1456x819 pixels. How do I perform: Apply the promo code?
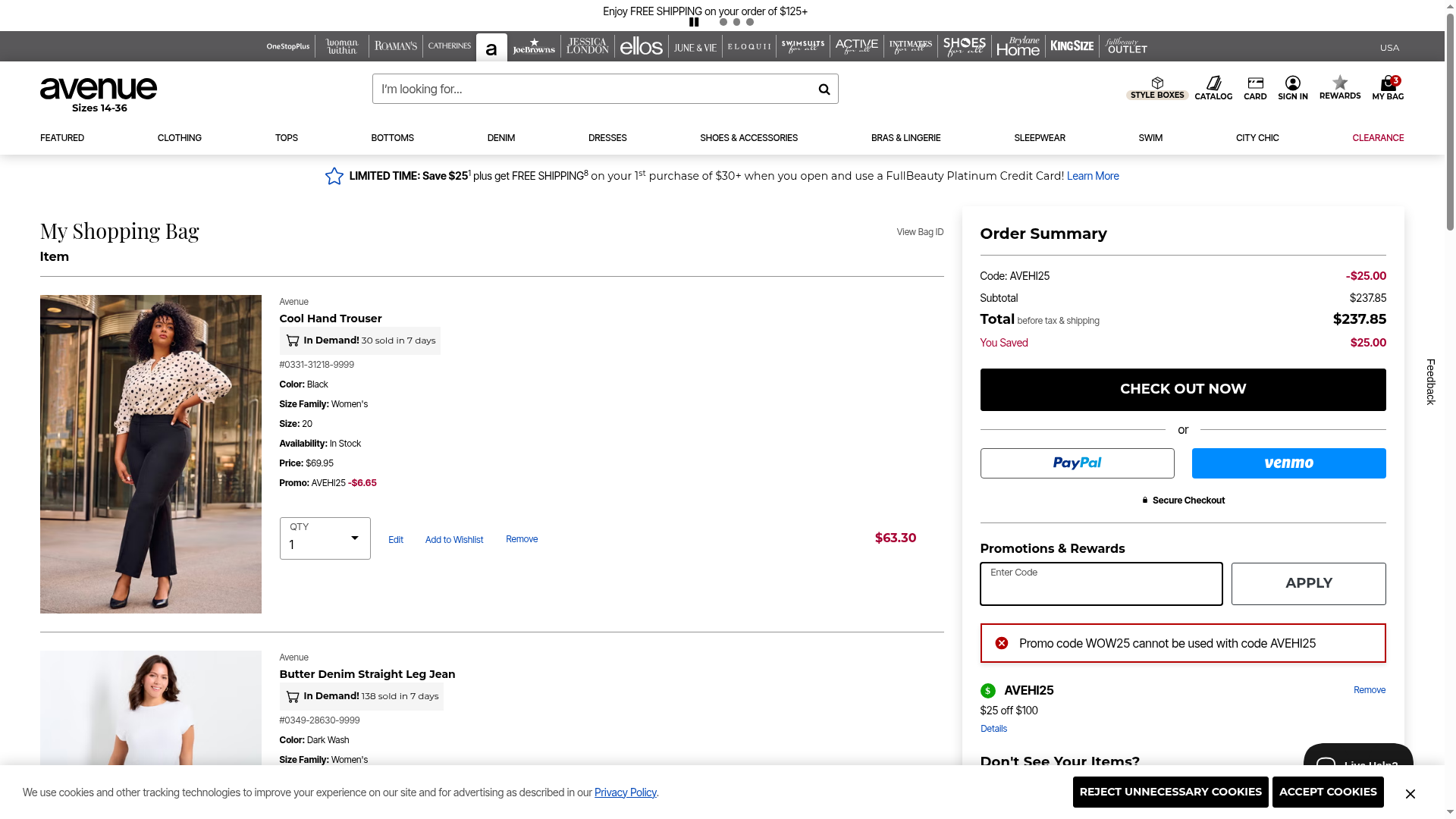[x=1308, y=584]
